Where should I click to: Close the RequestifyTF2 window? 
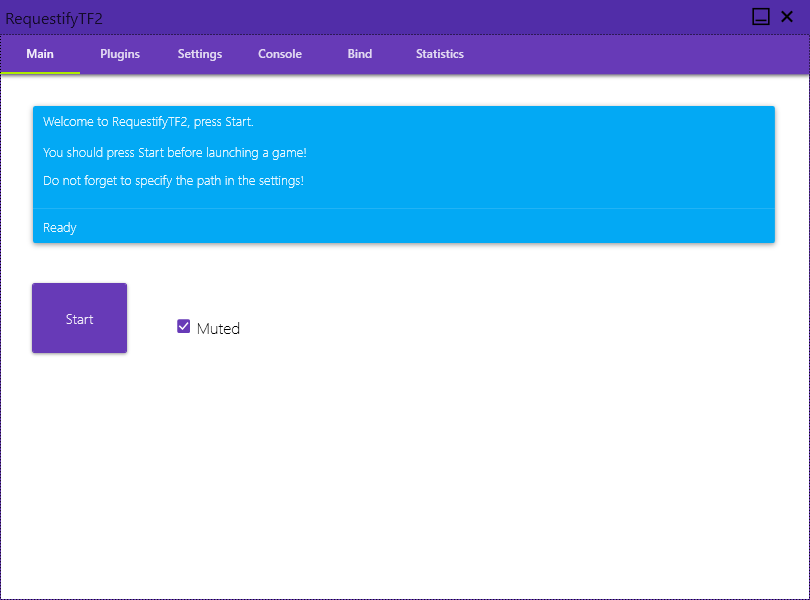tap(787, 17)
